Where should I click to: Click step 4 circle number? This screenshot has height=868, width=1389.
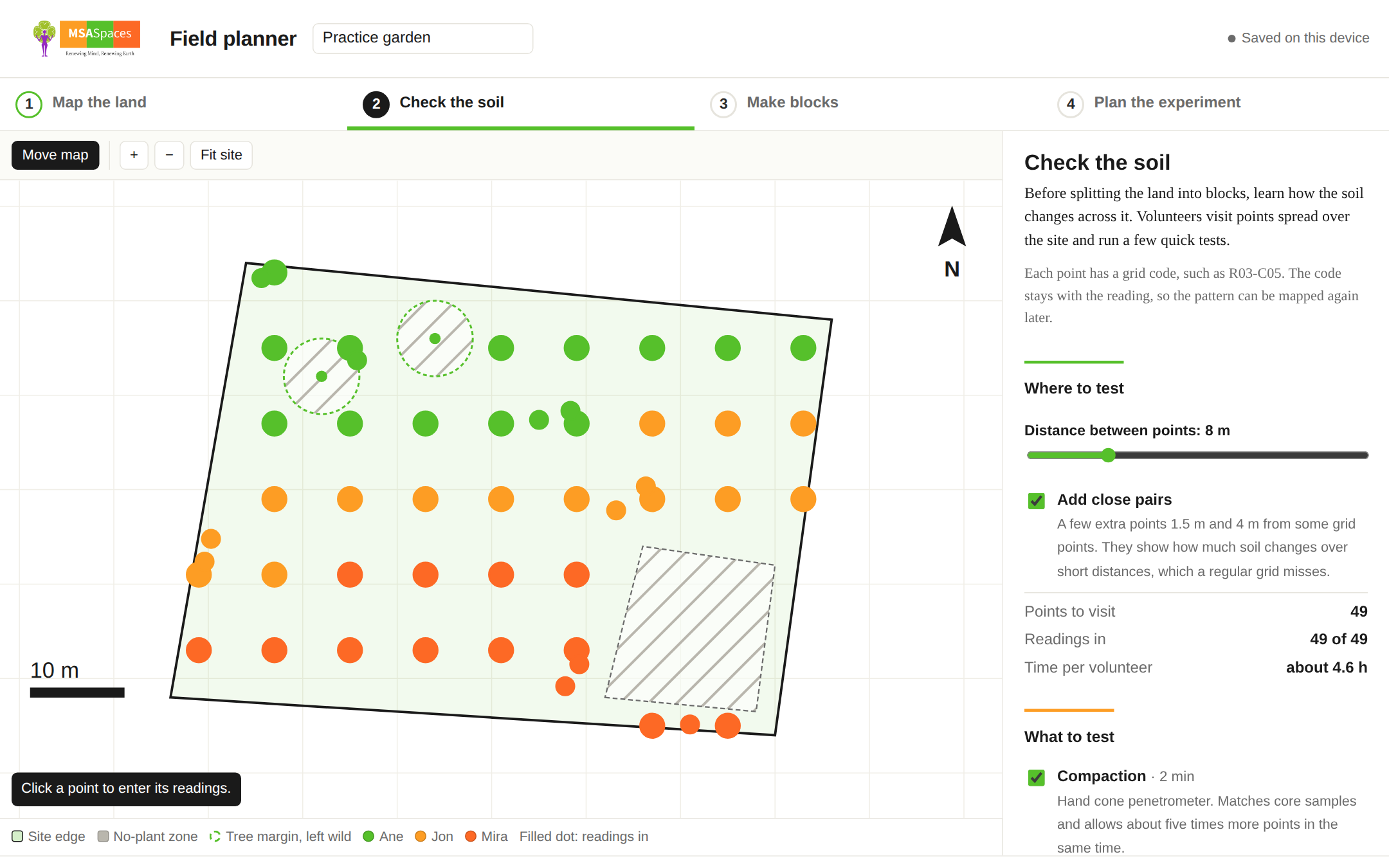tap(1071, 104)
